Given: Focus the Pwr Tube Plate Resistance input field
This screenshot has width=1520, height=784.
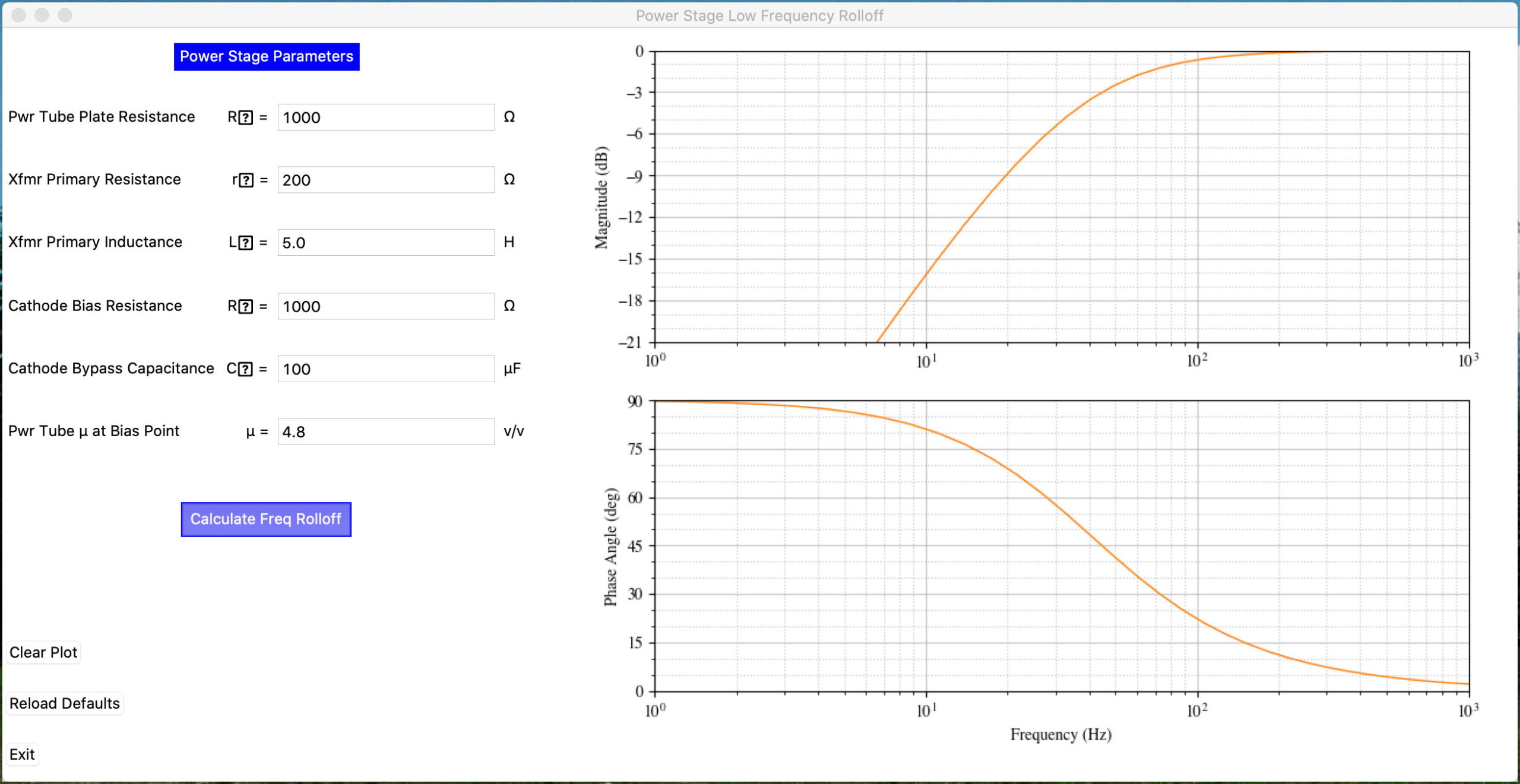Looking at the screenshot, I should coord(386,118).
